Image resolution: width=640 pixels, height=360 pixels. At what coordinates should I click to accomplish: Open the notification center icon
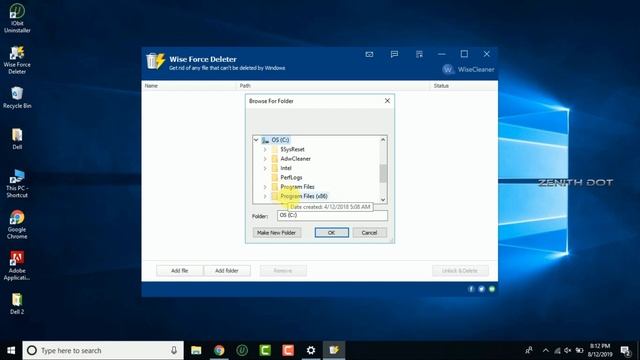tap(625, 350)
